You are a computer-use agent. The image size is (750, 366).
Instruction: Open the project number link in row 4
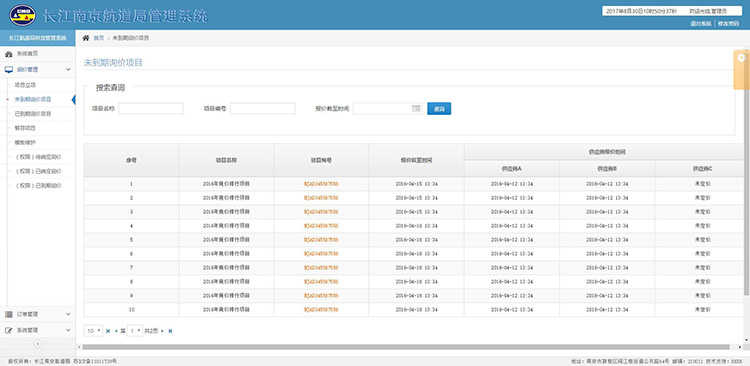pos(321,226)
